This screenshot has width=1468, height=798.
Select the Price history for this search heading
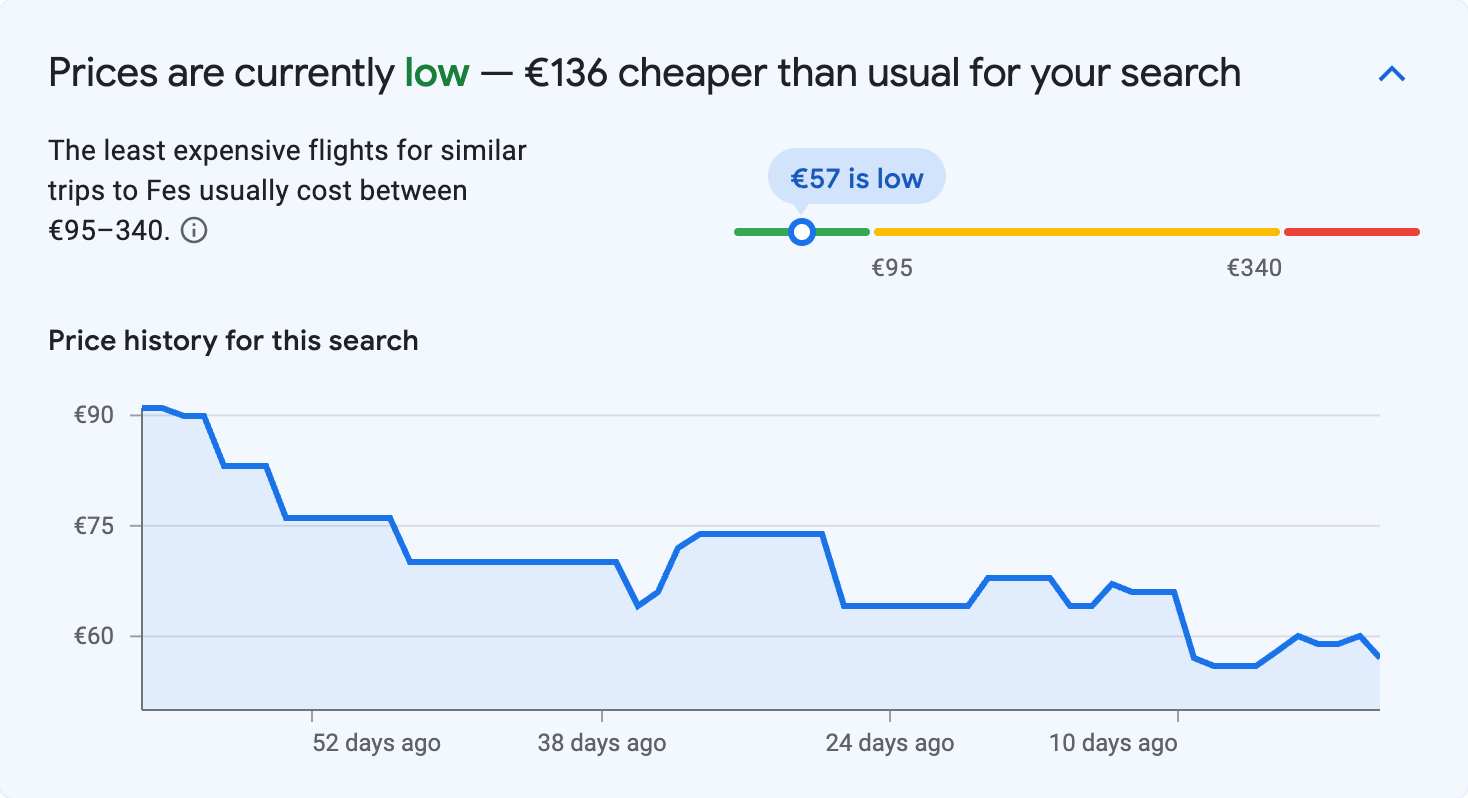click(x=233, y=340)
